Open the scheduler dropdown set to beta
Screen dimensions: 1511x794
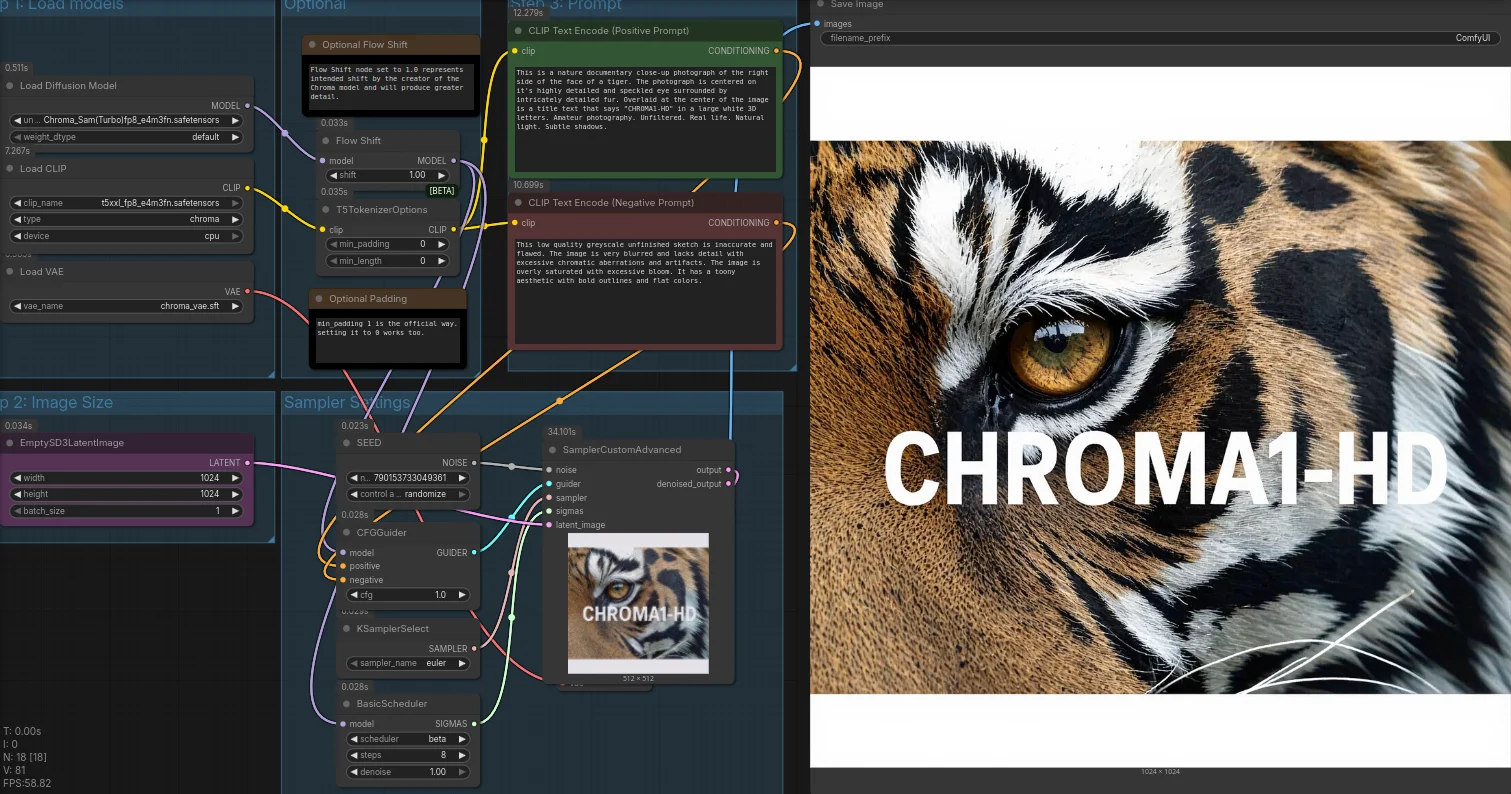(x=407, y=739)
